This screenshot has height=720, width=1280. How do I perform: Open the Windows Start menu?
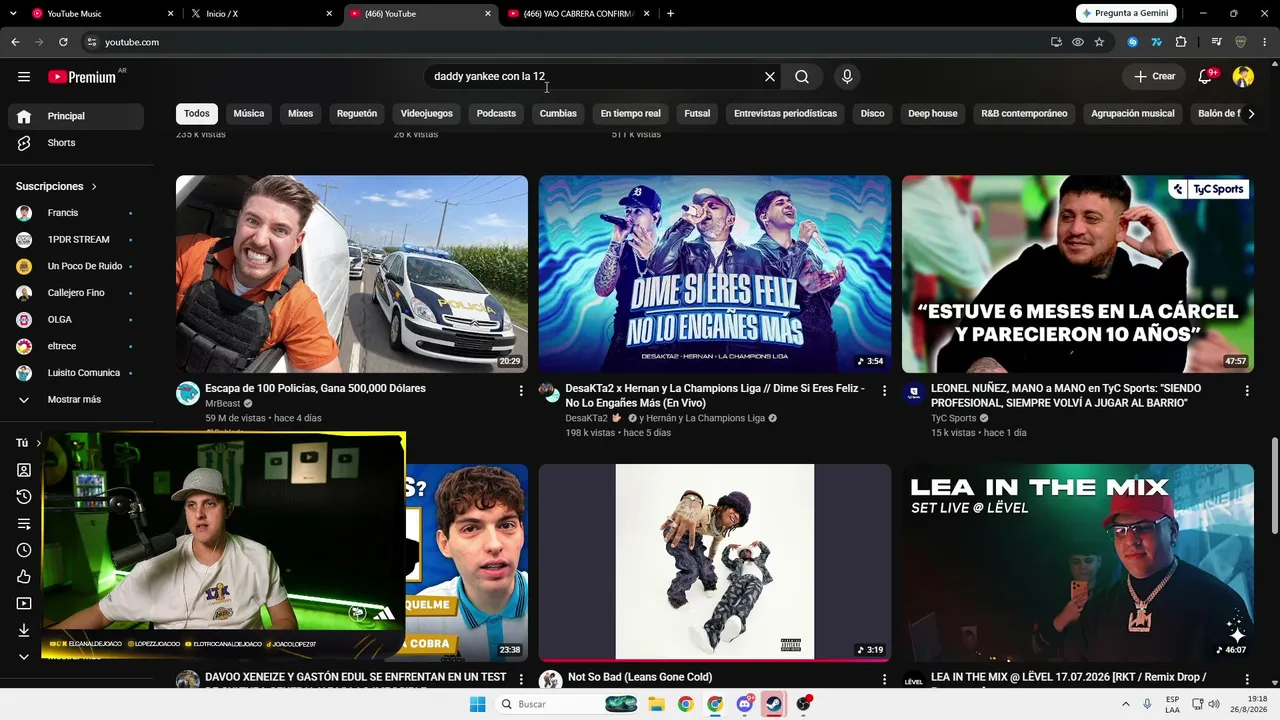[x=478, y=704]
